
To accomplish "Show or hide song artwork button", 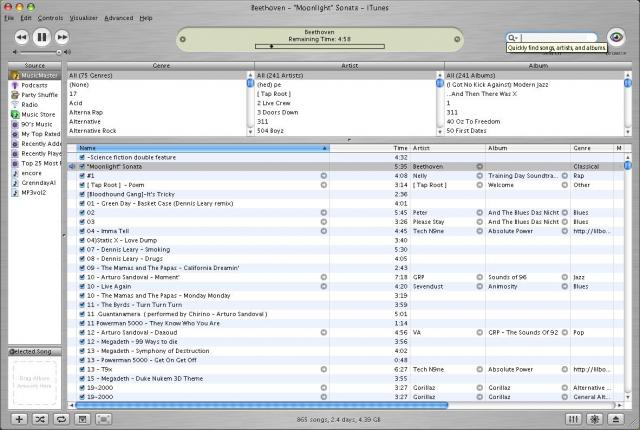I will (82, 419).
